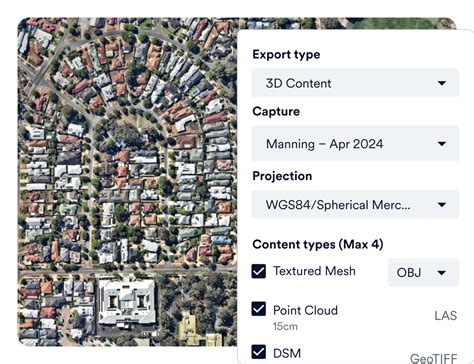Click the DSM label text
474x364 pixels.
(x=287, y=353)
